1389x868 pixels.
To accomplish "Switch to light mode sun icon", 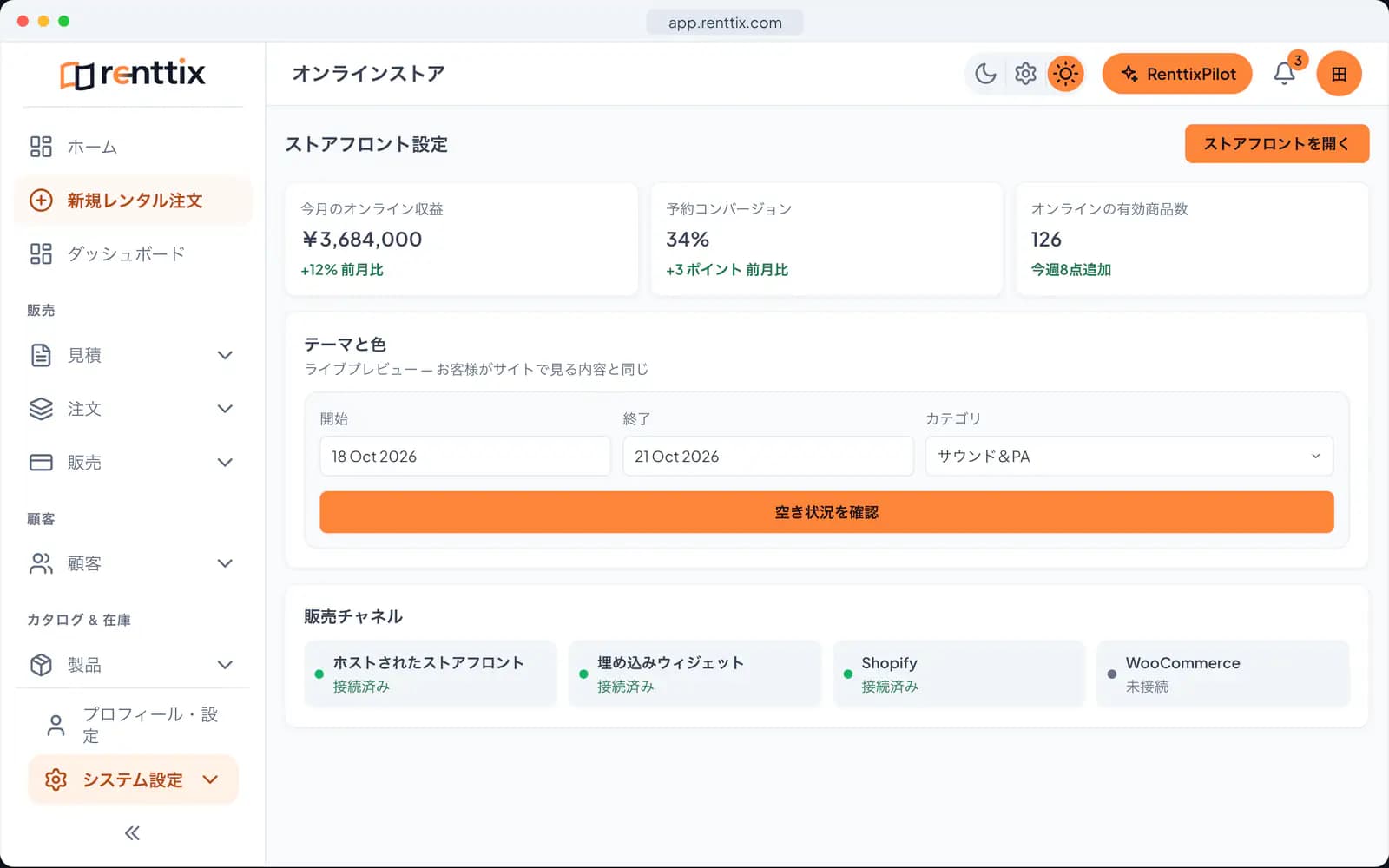I will 1065,74.
